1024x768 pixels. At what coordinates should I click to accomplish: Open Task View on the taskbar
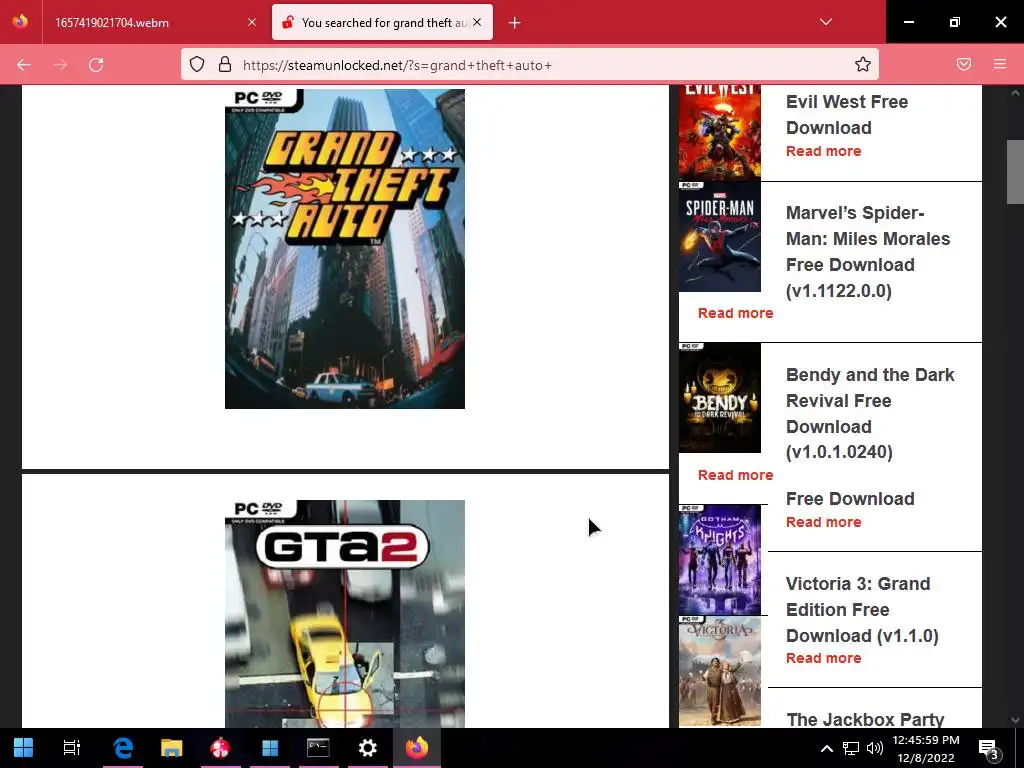(x=72, y=748)
